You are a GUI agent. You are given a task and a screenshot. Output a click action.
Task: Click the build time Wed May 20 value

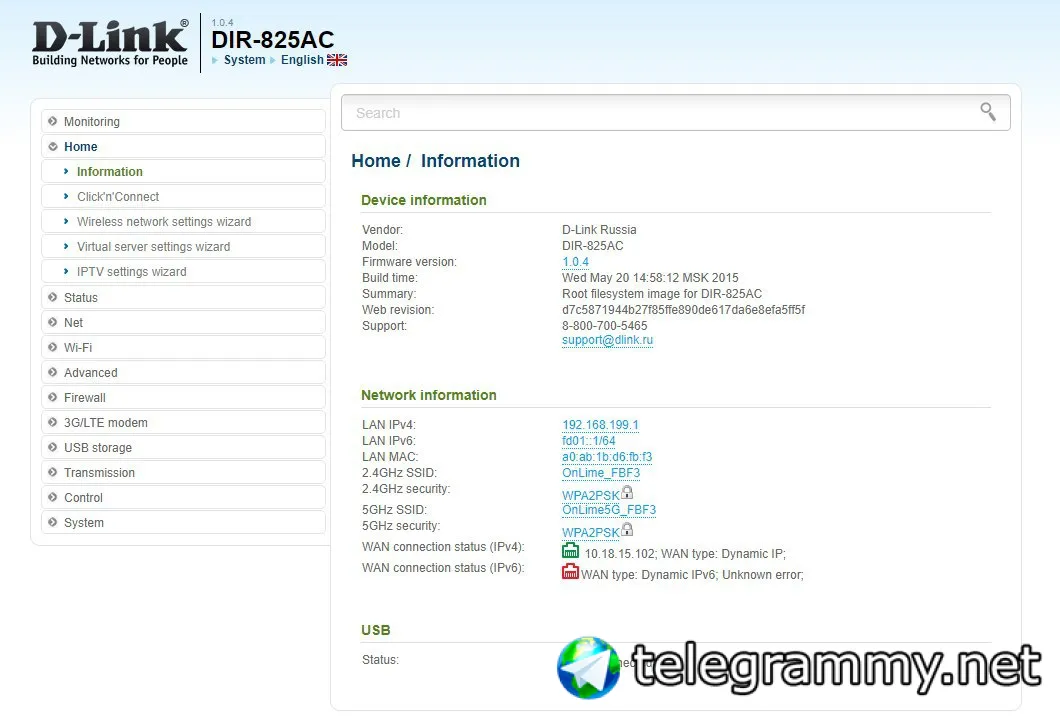(x=650, y=278)
